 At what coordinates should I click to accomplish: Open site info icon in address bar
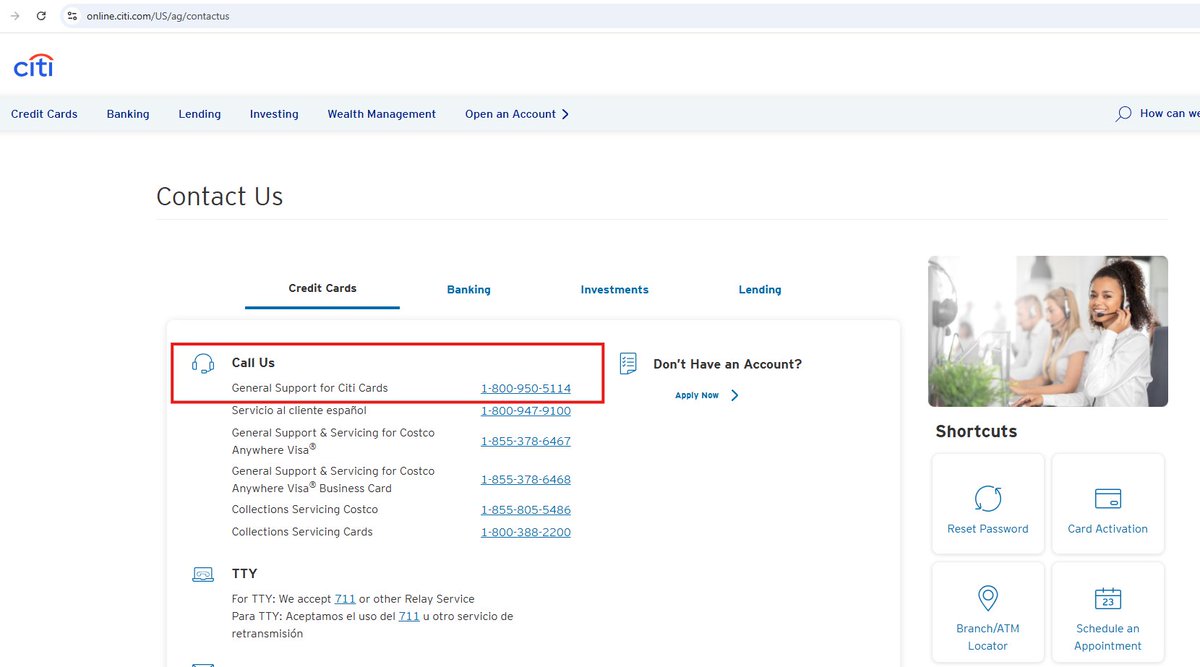pyautogui.click(x=72, y=16)
